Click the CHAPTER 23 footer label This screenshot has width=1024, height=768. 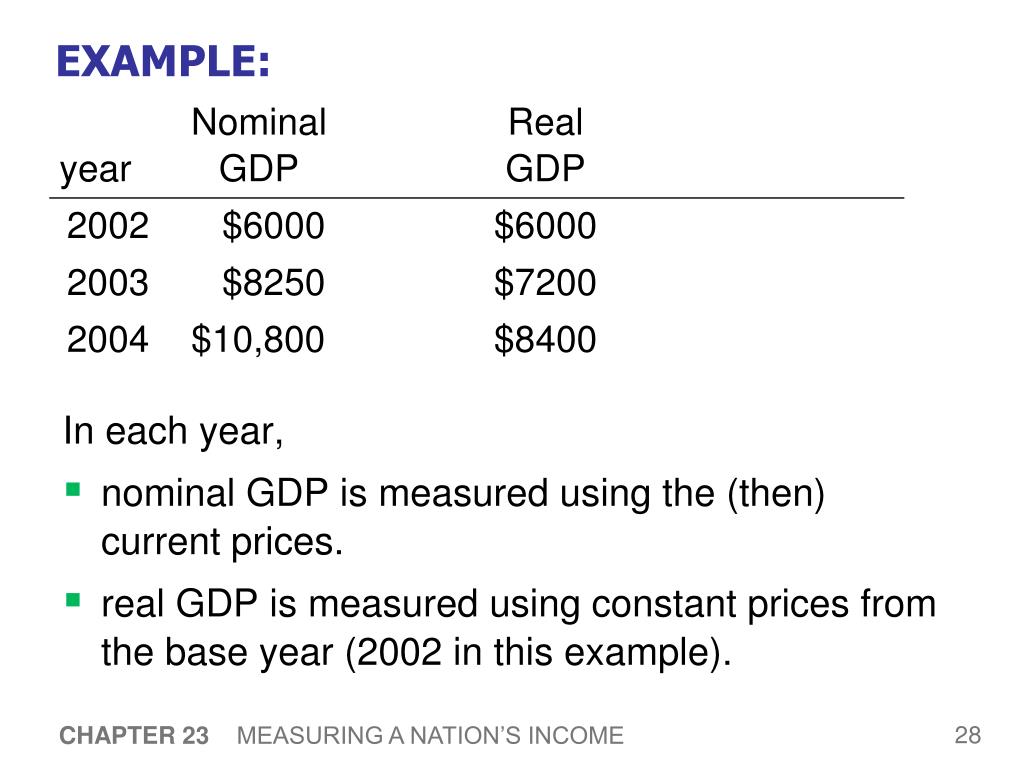pyautogui.click(x=134, y=736)
